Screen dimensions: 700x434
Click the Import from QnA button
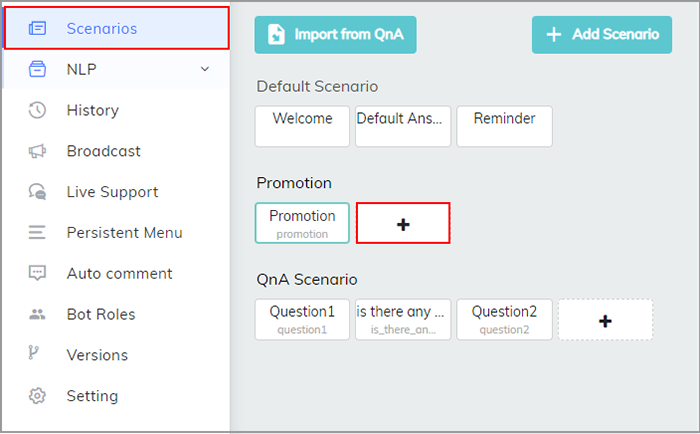(335, 35)
